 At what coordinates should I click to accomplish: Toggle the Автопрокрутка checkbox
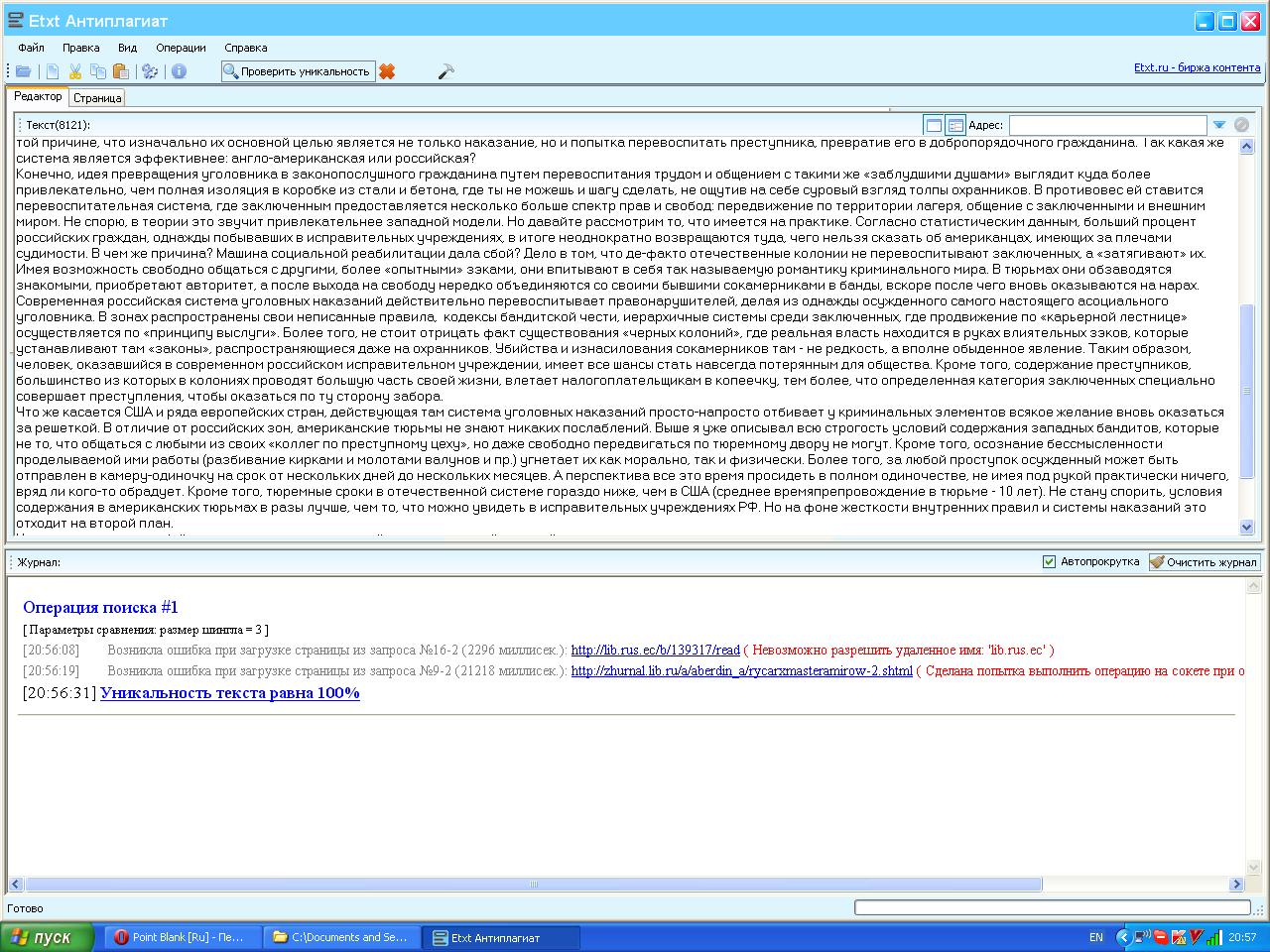1049,562
